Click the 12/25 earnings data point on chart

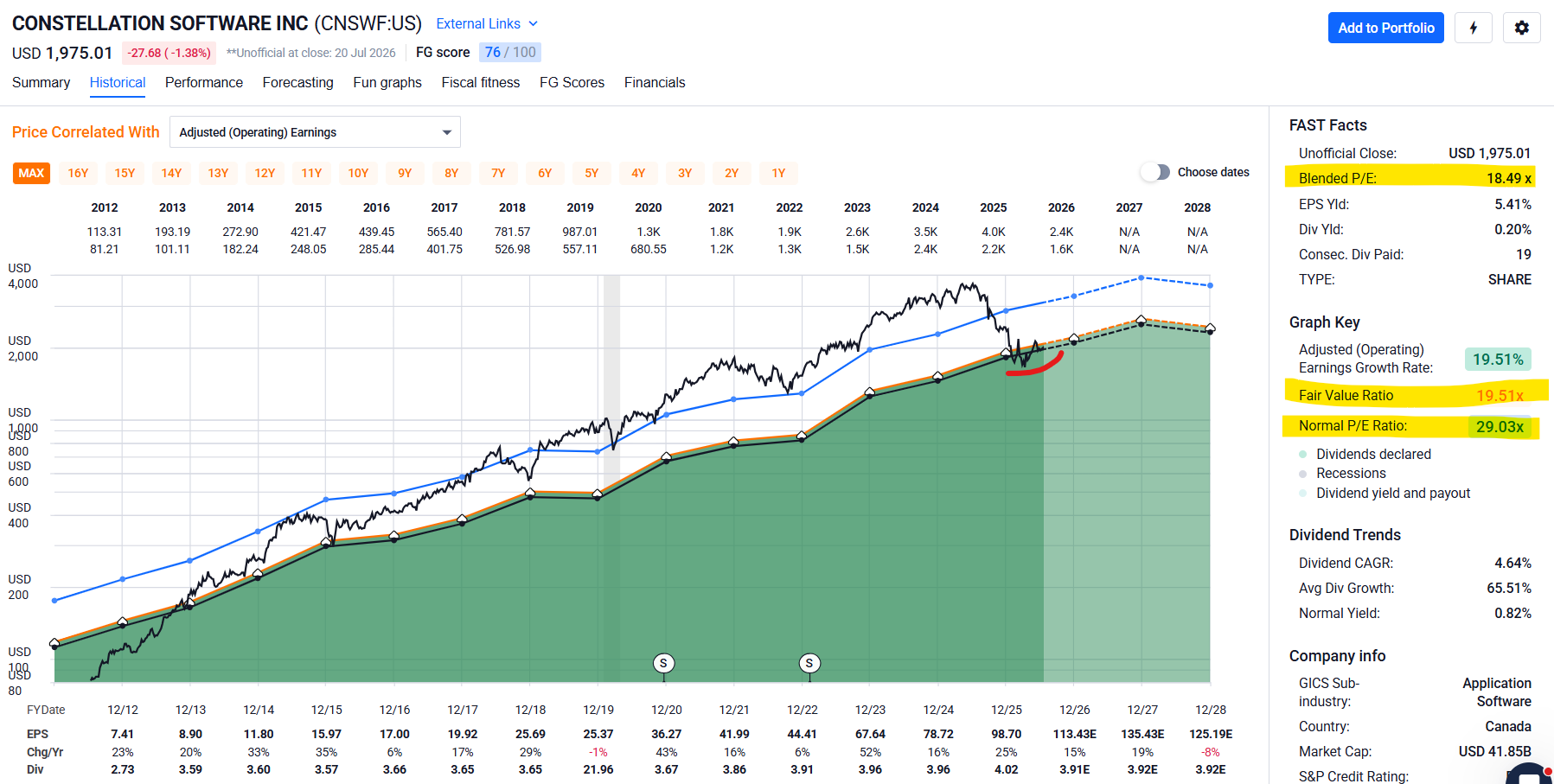[1006, 353]
